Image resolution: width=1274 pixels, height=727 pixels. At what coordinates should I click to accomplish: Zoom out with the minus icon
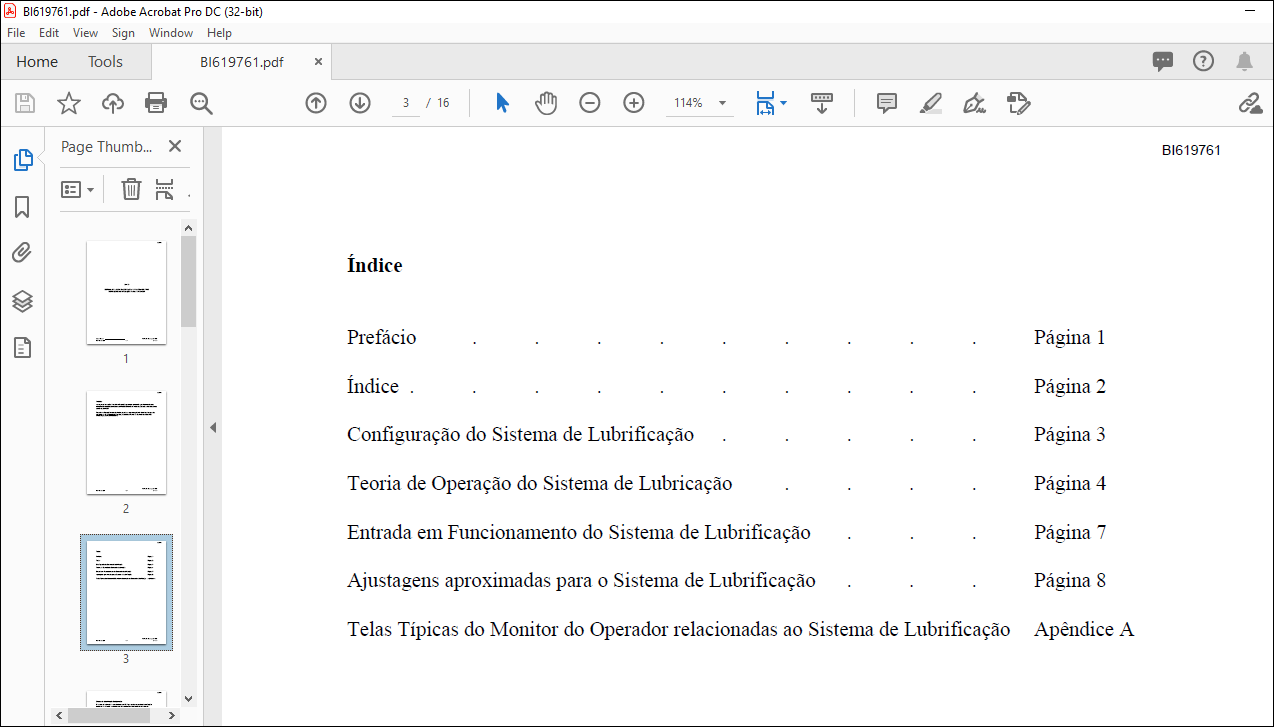[590, 103]
